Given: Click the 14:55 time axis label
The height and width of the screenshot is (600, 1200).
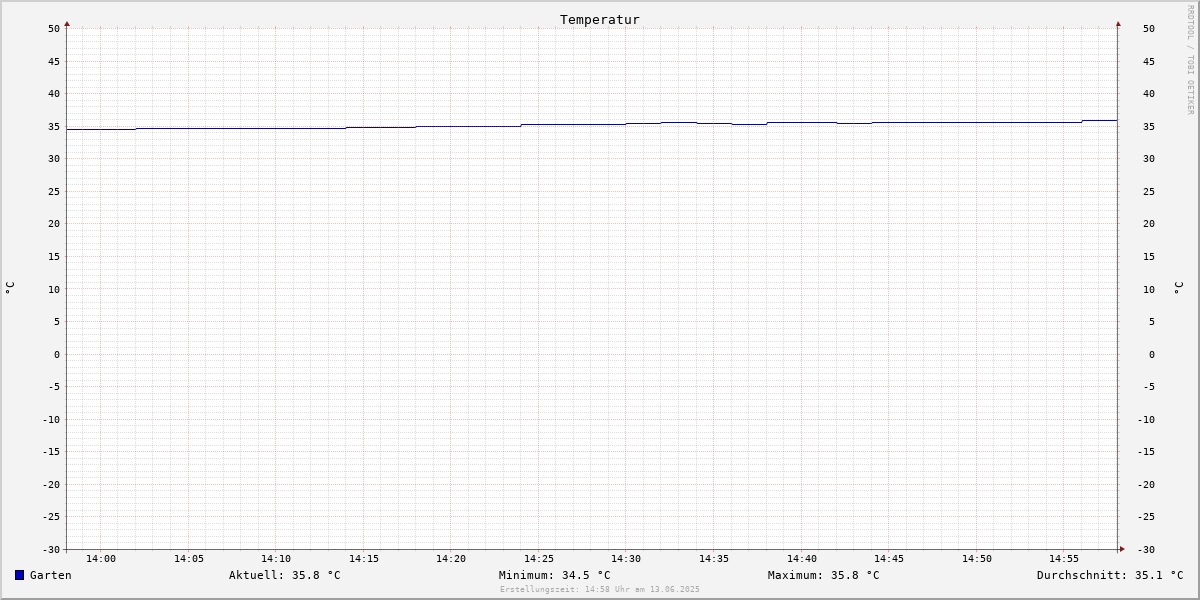Looking at the screenshot, I should 1064,559.
